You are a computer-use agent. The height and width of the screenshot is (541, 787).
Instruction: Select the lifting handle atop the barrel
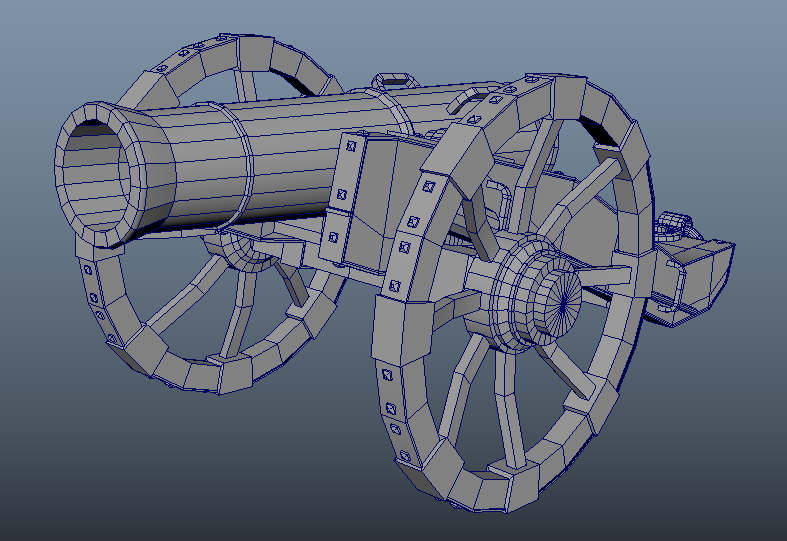395,80
